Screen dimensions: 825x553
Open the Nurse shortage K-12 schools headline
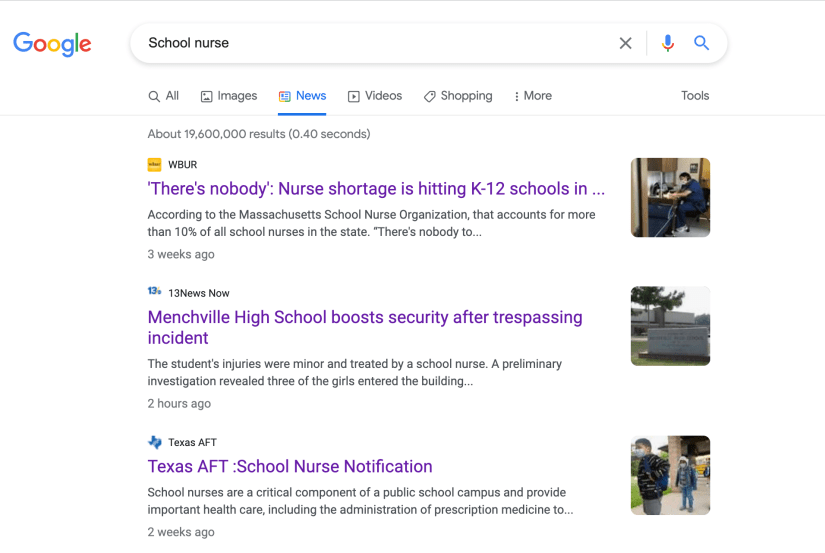point(376,188)
